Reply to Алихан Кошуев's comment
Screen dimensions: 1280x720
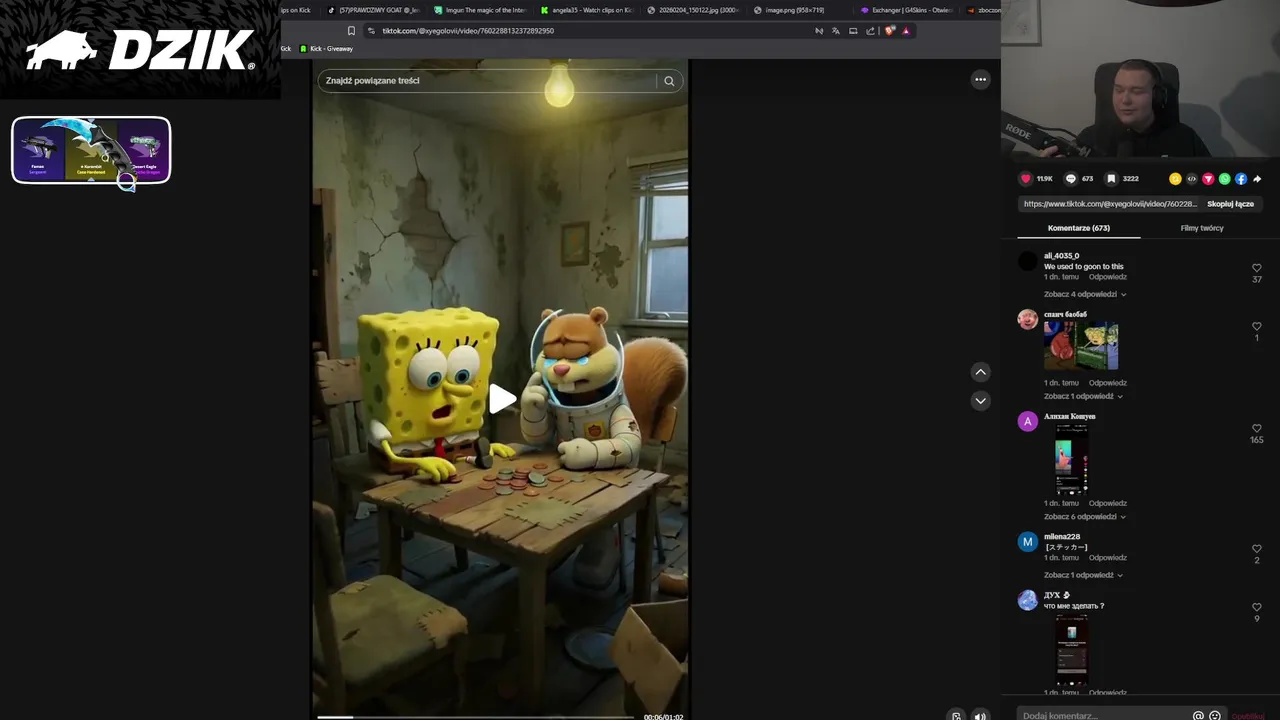pos(1108,504)
